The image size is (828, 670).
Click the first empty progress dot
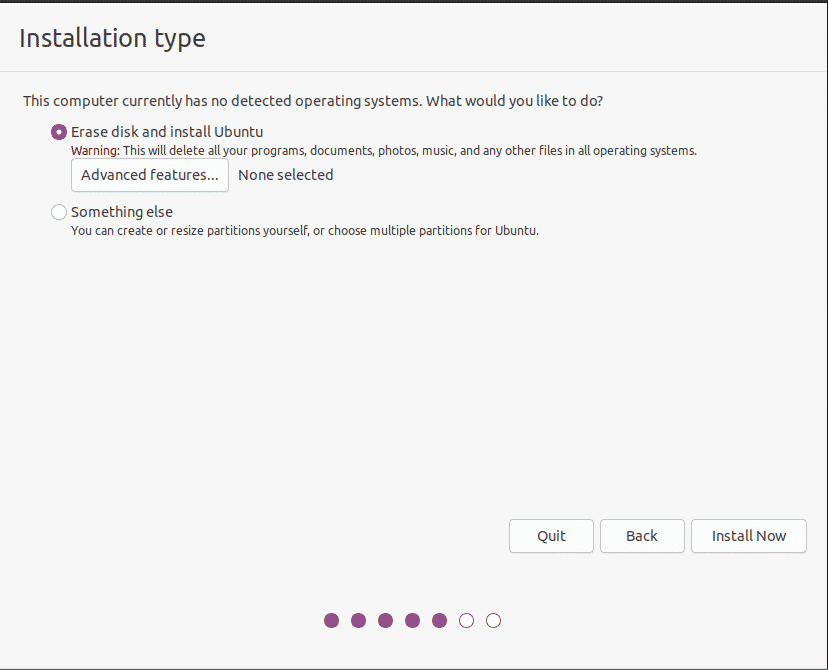tap(466, 620)
